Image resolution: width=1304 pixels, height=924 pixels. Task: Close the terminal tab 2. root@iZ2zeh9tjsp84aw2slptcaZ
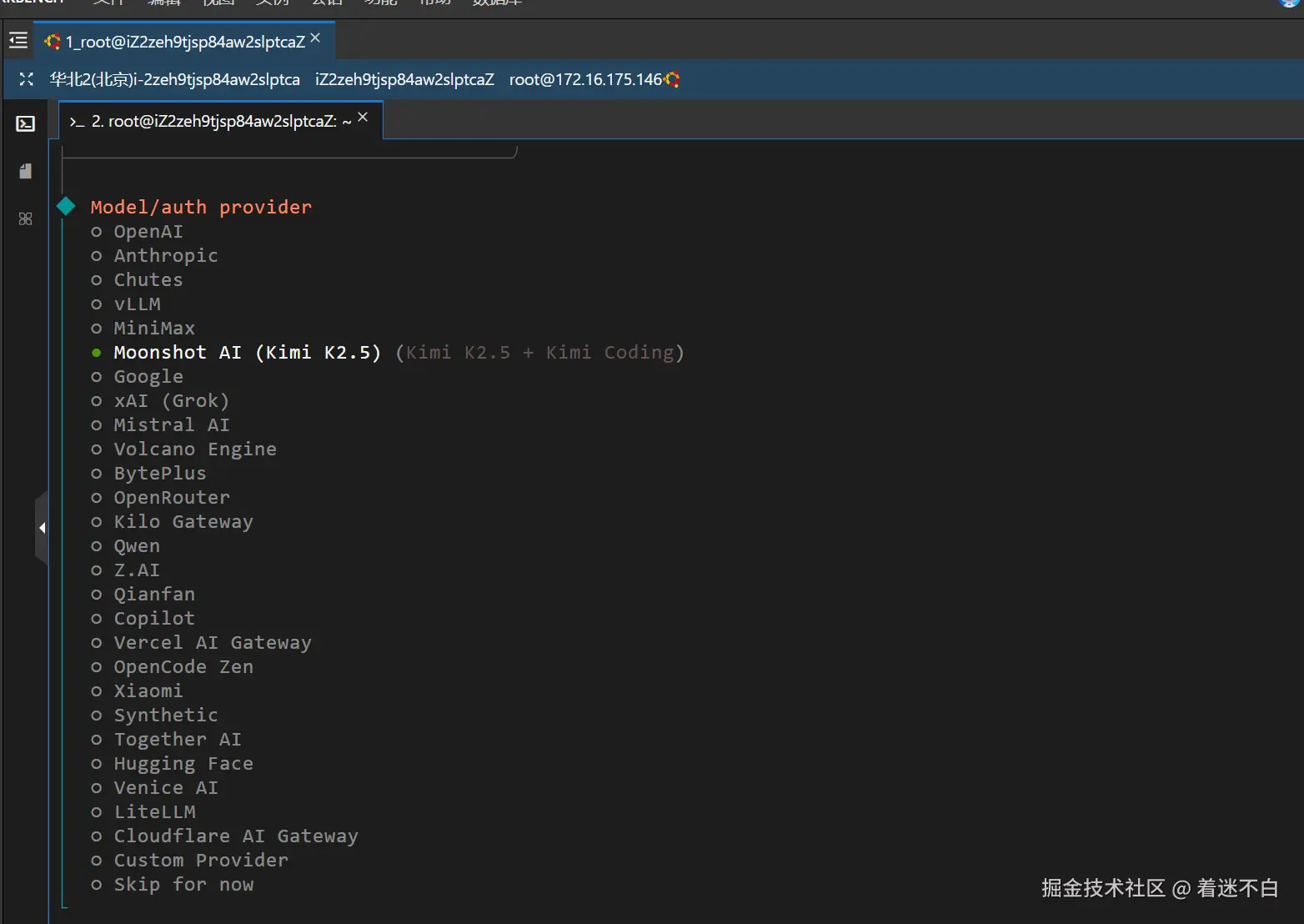363,118
